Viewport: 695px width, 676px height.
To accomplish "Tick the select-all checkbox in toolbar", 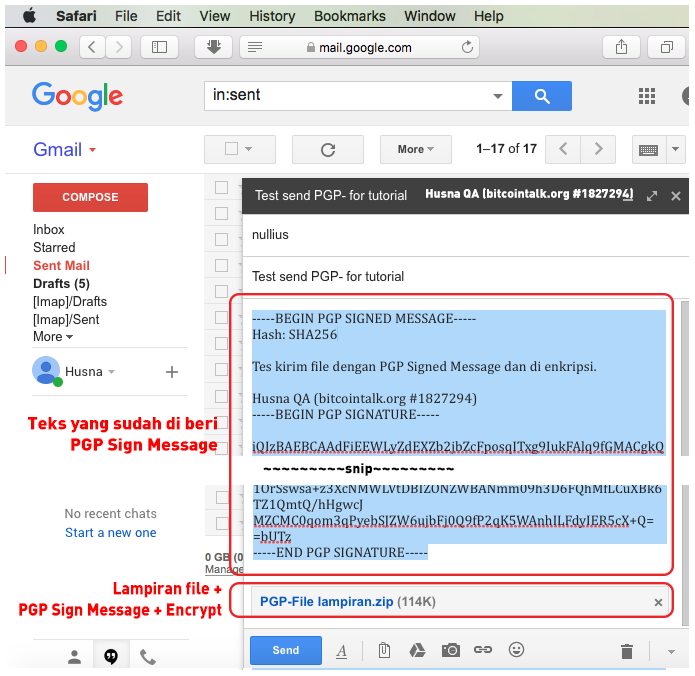I will click(231, 148).
